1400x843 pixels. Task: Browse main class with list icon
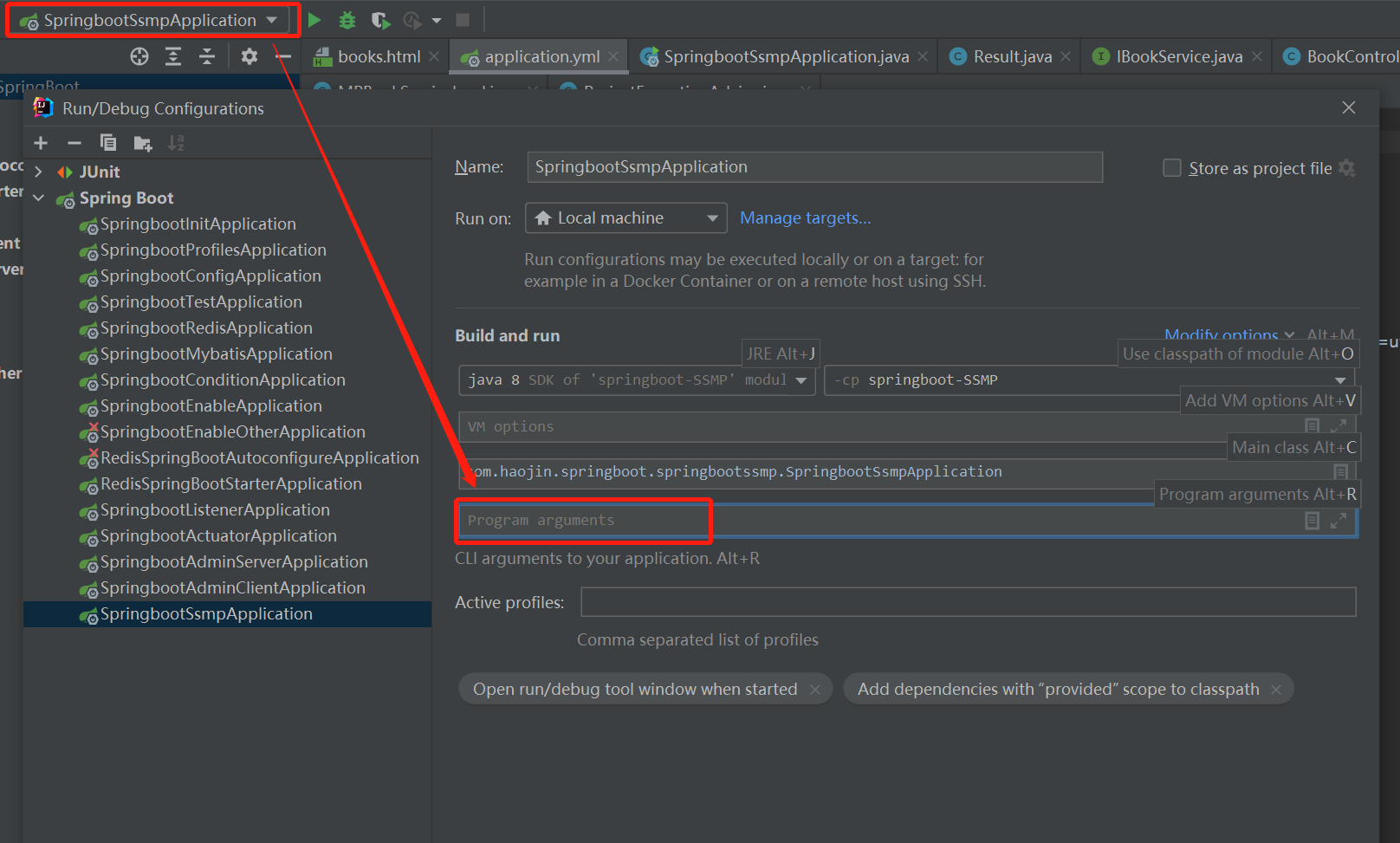1341,471
